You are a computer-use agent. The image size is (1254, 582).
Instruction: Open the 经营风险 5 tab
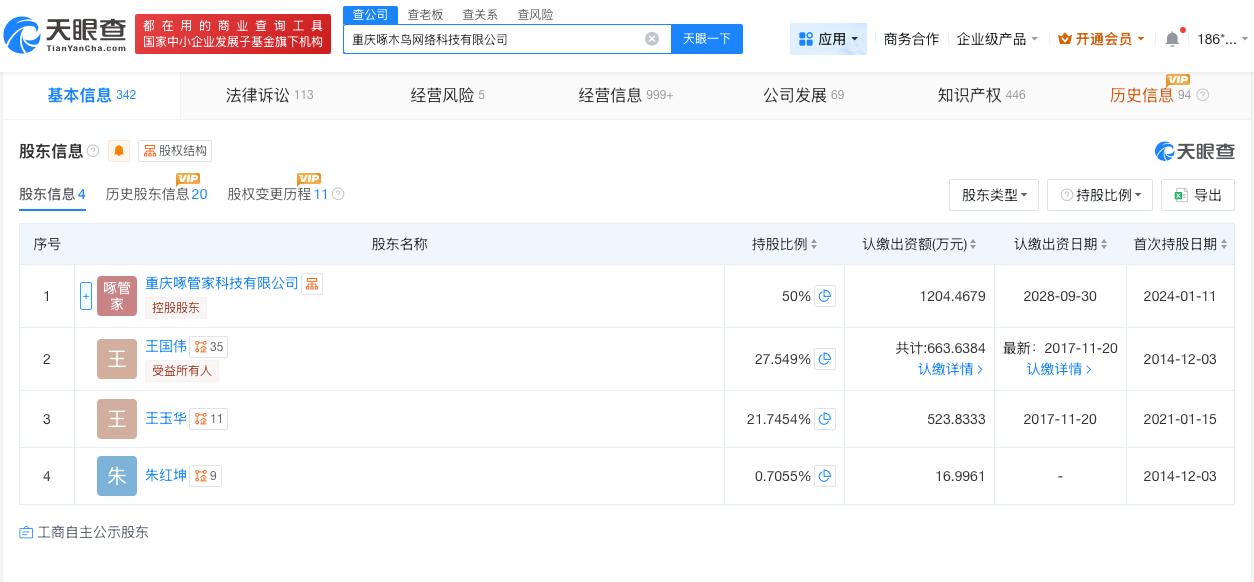447,95
